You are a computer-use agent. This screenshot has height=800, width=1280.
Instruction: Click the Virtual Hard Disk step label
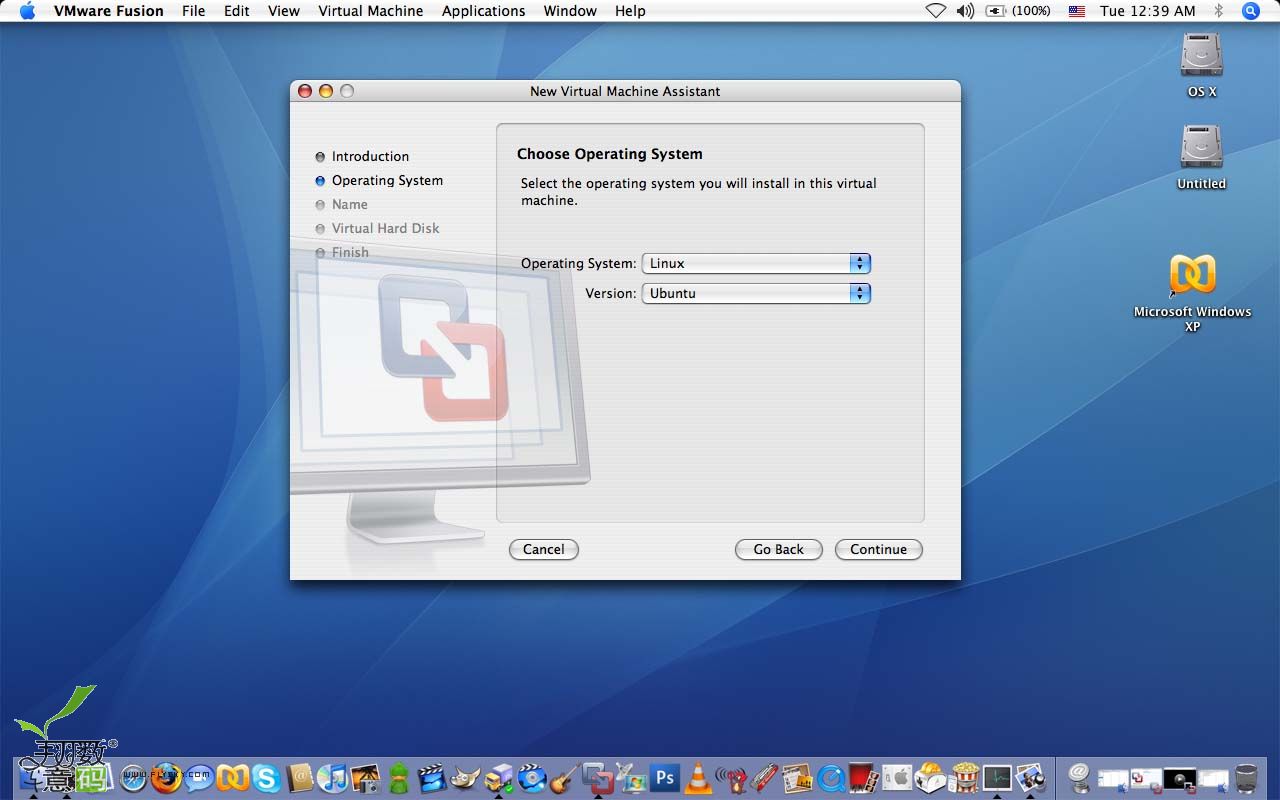pyautogui.click(x=385, y=228)
